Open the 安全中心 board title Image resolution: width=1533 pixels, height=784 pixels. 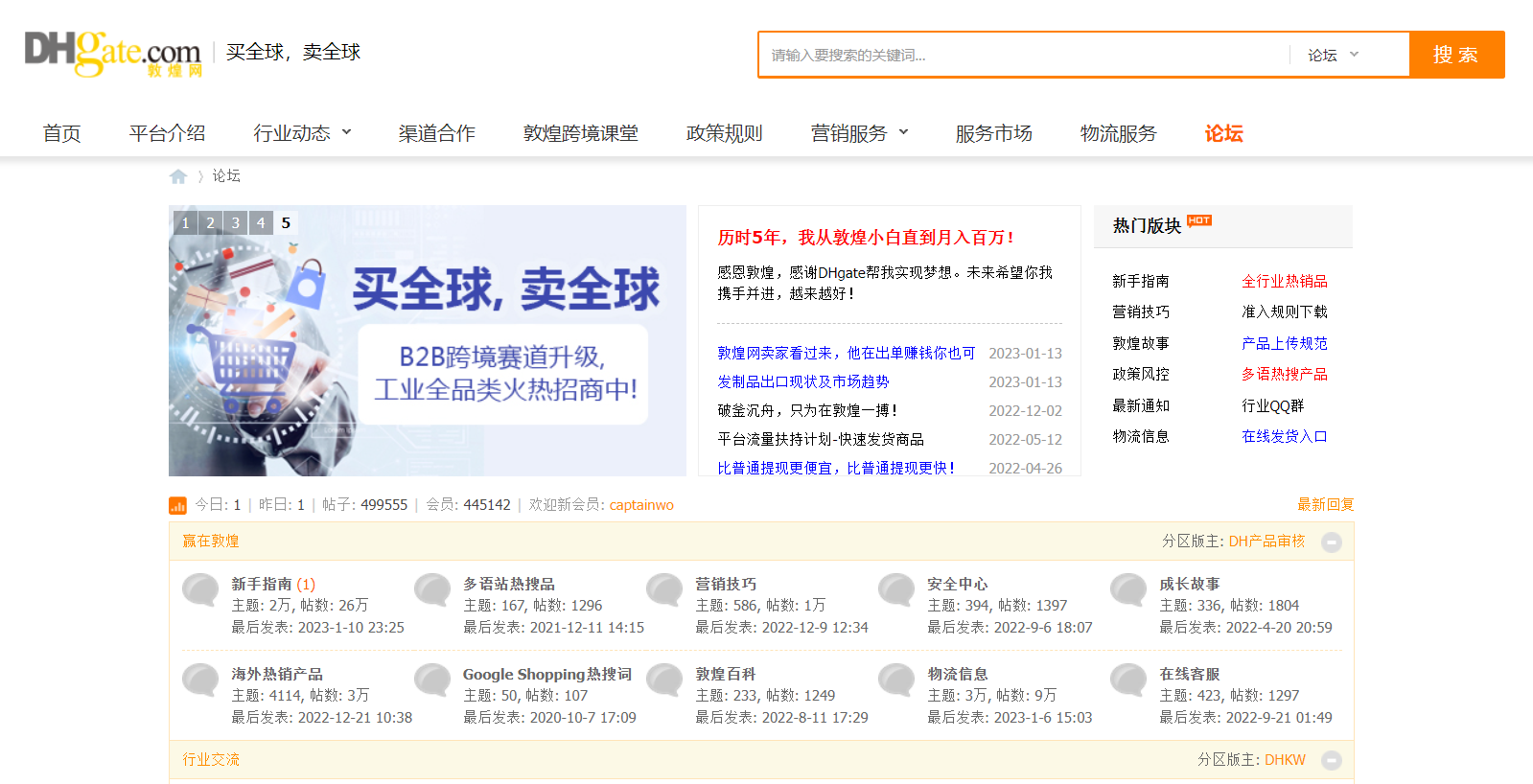pos(957,584)
